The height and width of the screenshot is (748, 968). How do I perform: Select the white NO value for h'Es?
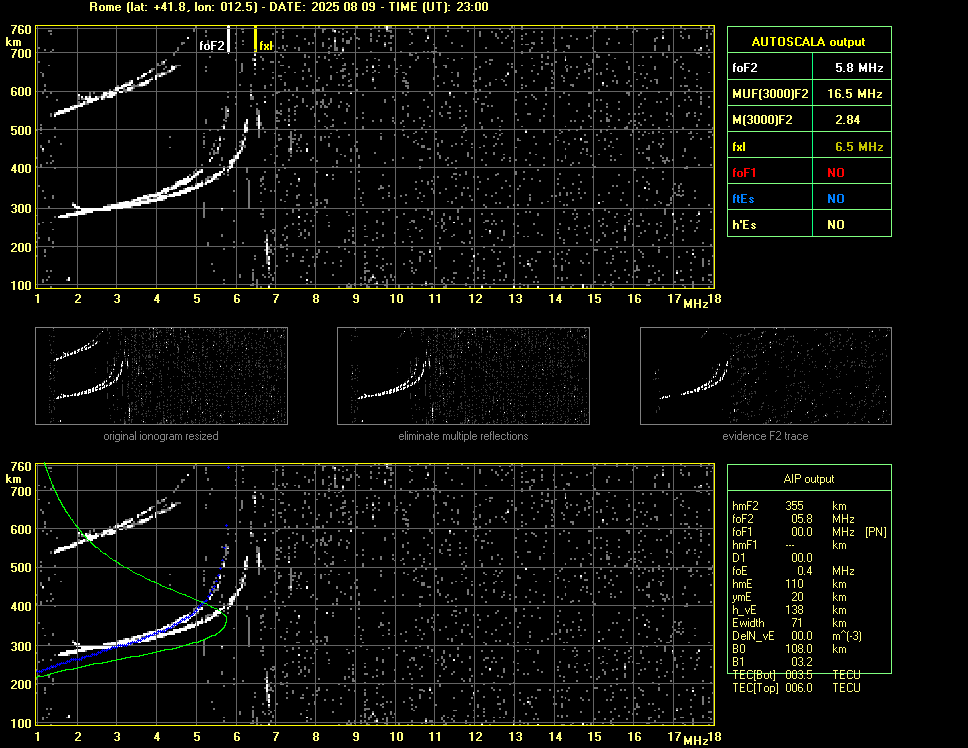(x=835, y=225)
